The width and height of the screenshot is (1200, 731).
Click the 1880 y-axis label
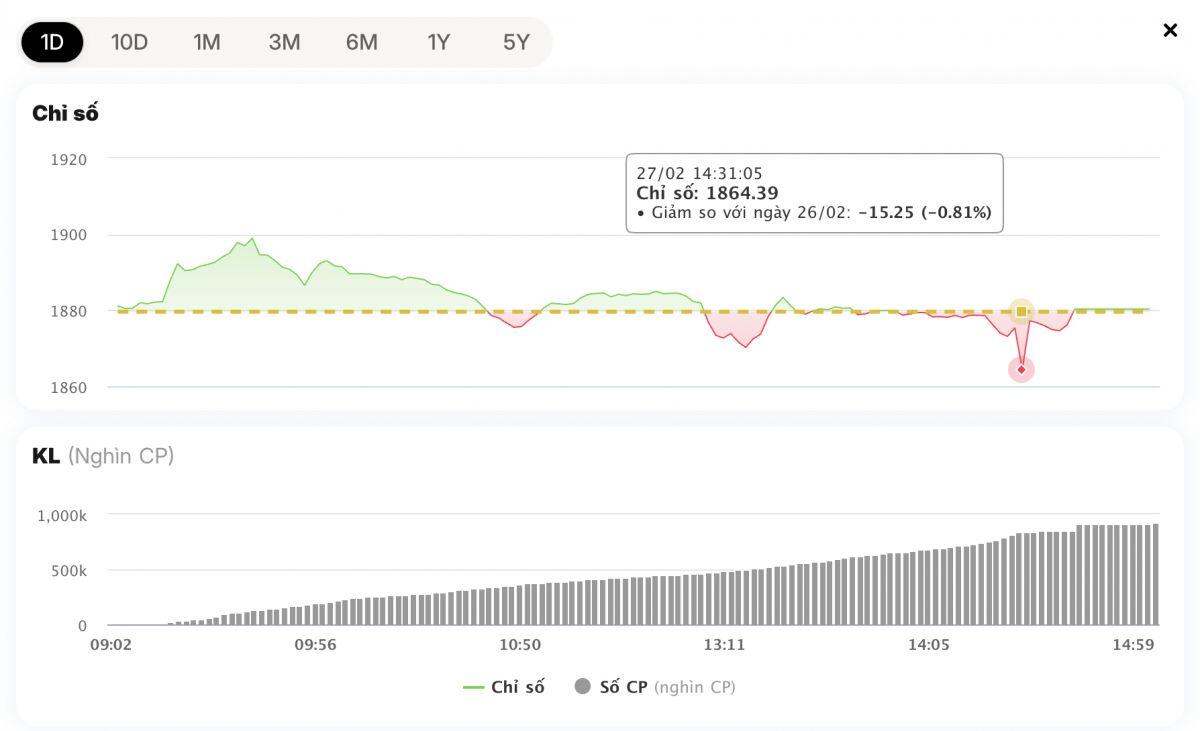point(69,311)
